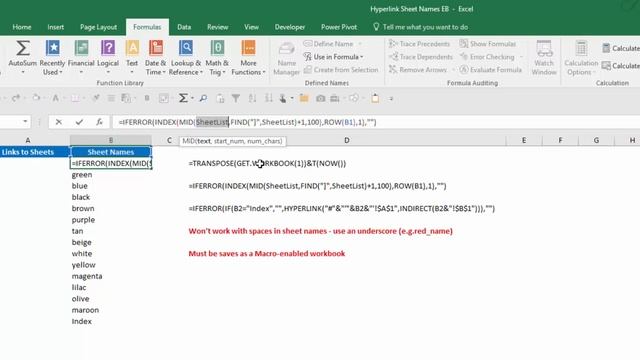Switch to the Page Layout tab
This screenshot has height=360, width=640.
[98, 27]
